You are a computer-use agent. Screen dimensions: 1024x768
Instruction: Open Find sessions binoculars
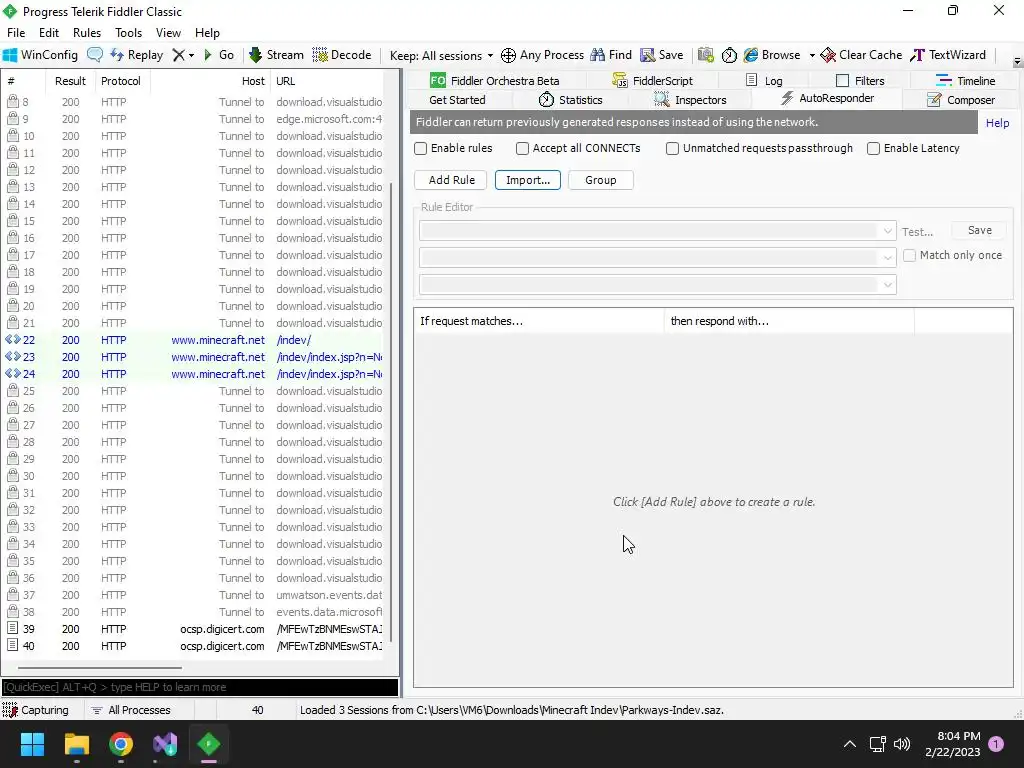pos(611,55)
